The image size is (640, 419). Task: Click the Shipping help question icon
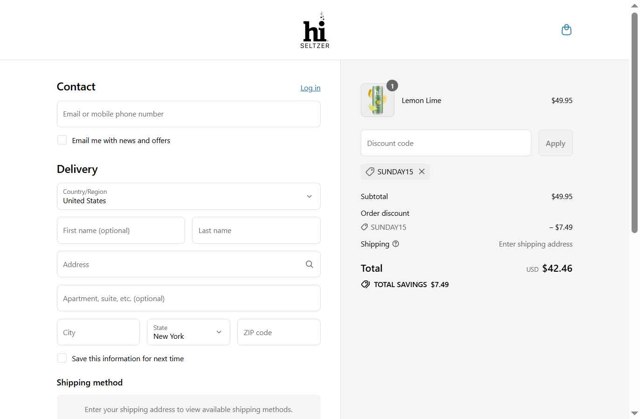tap(396, 244)
